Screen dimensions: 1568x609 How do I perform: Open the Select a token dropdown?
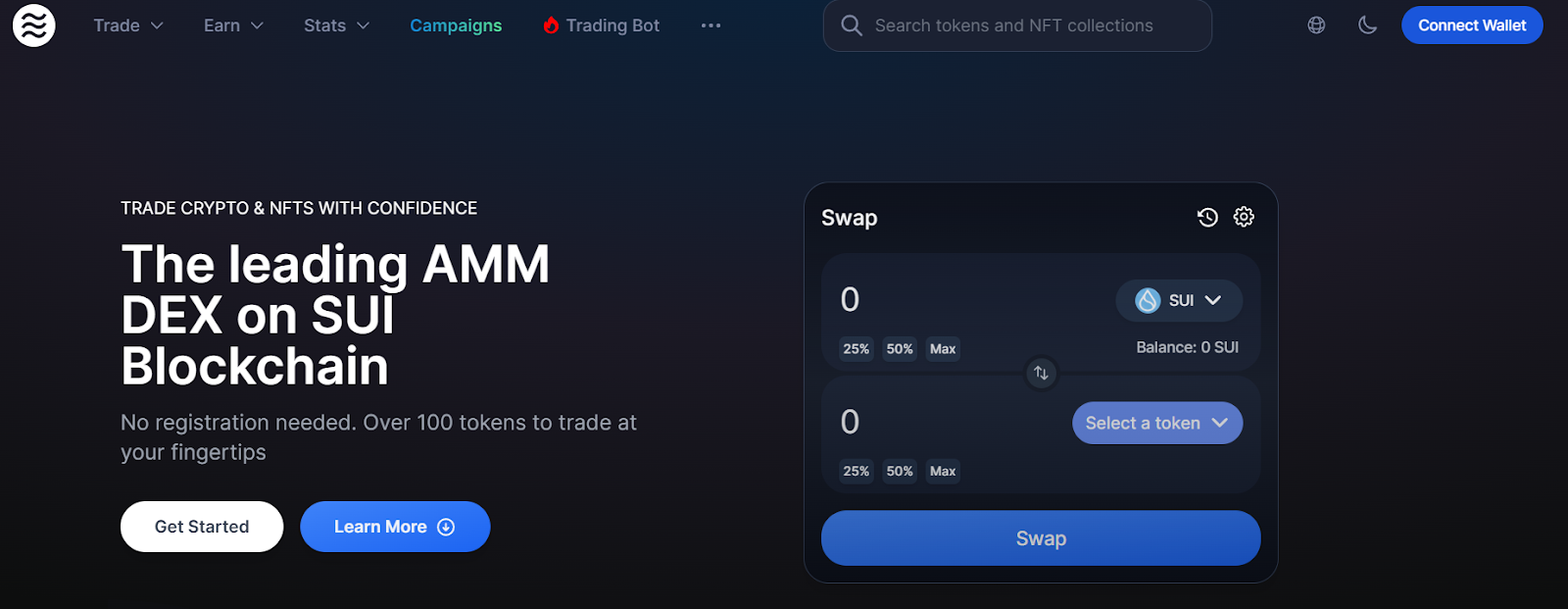coord(1157,423)
